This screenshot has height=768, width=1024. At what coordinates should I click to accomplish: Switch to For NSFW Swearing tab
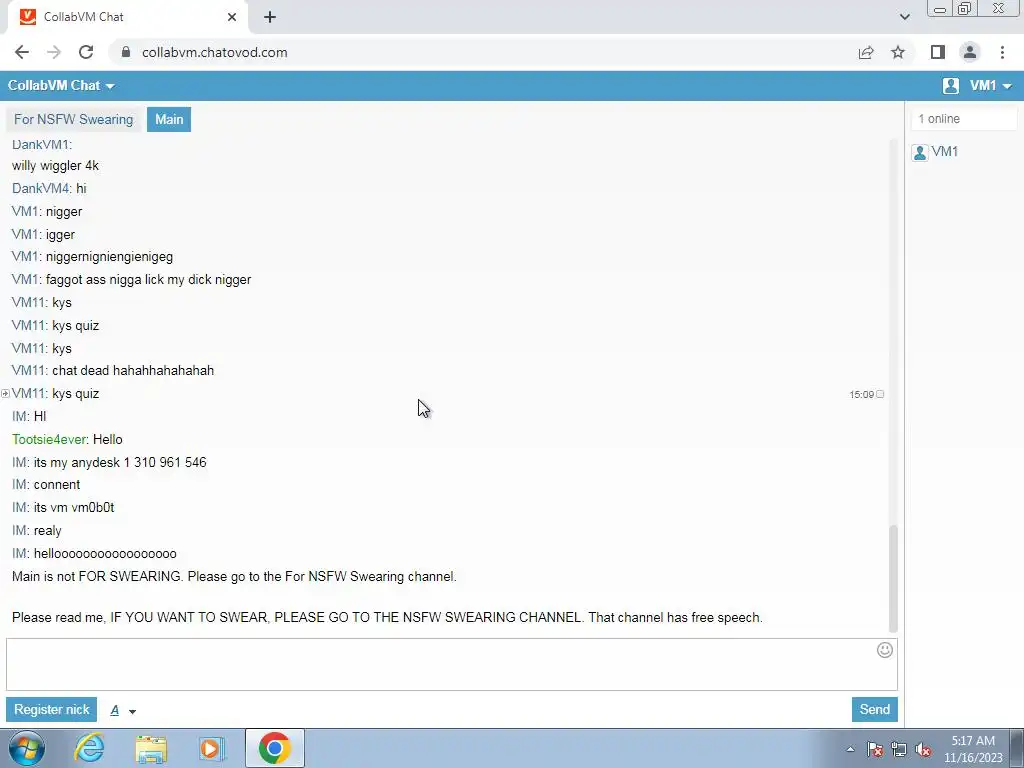[x=74, y=120]
